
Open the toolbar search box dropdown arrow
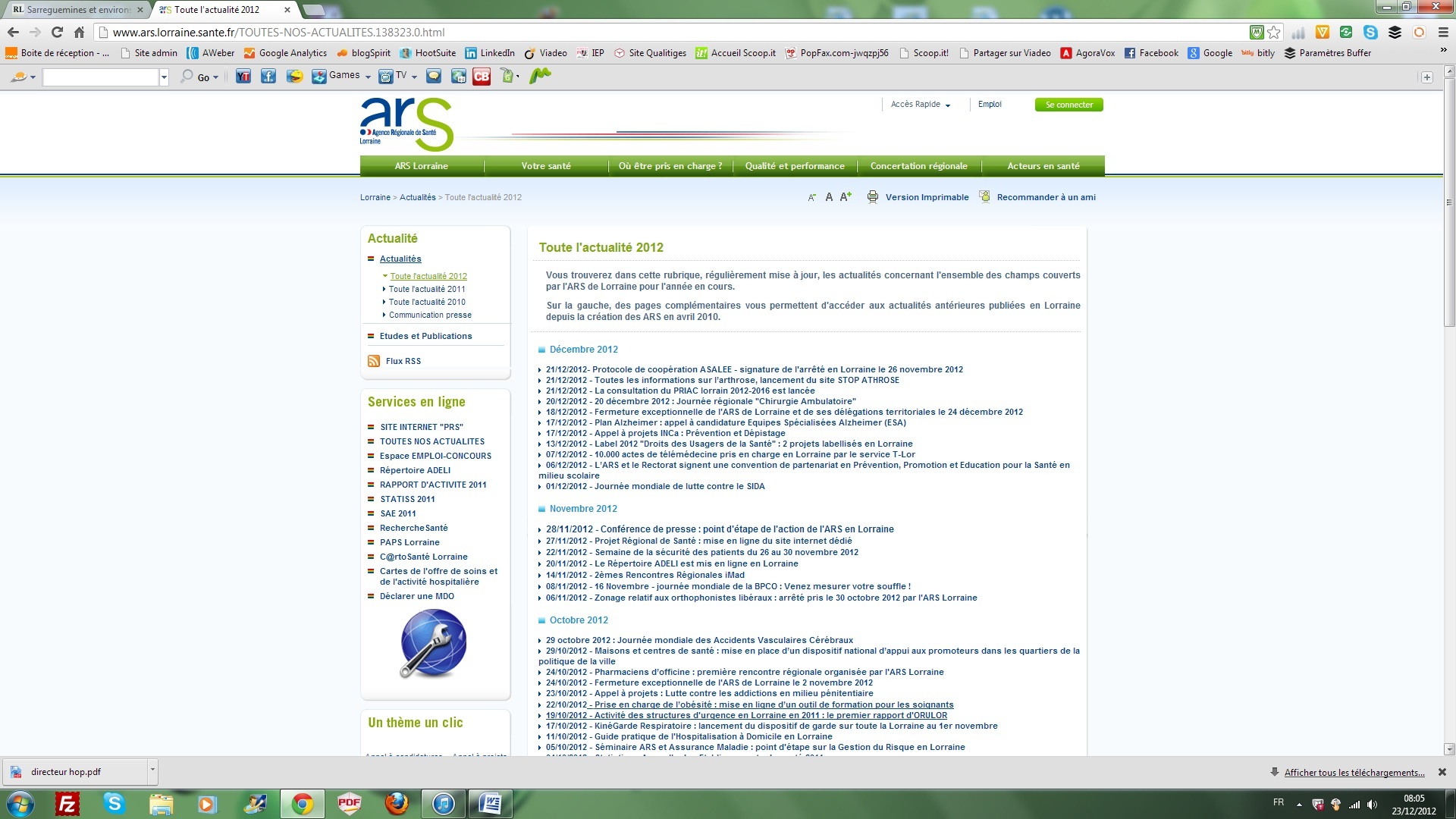pos(164,77)
